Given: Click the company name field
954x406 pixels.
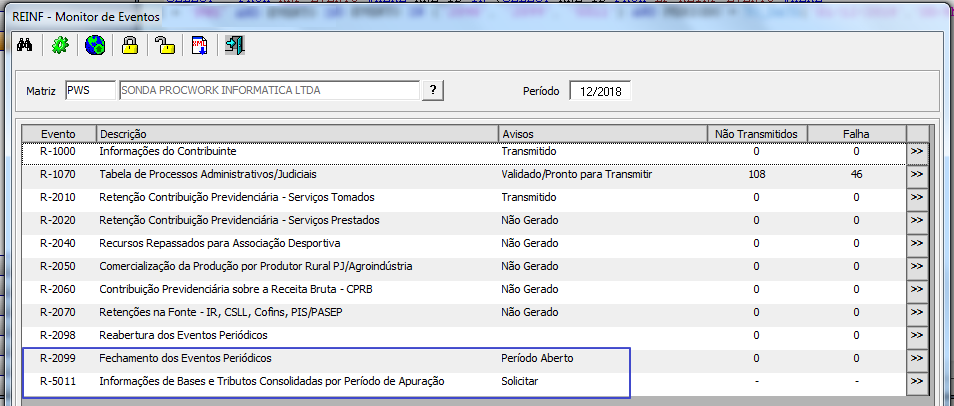Looking at the screenshot, I should click(270, 91).
